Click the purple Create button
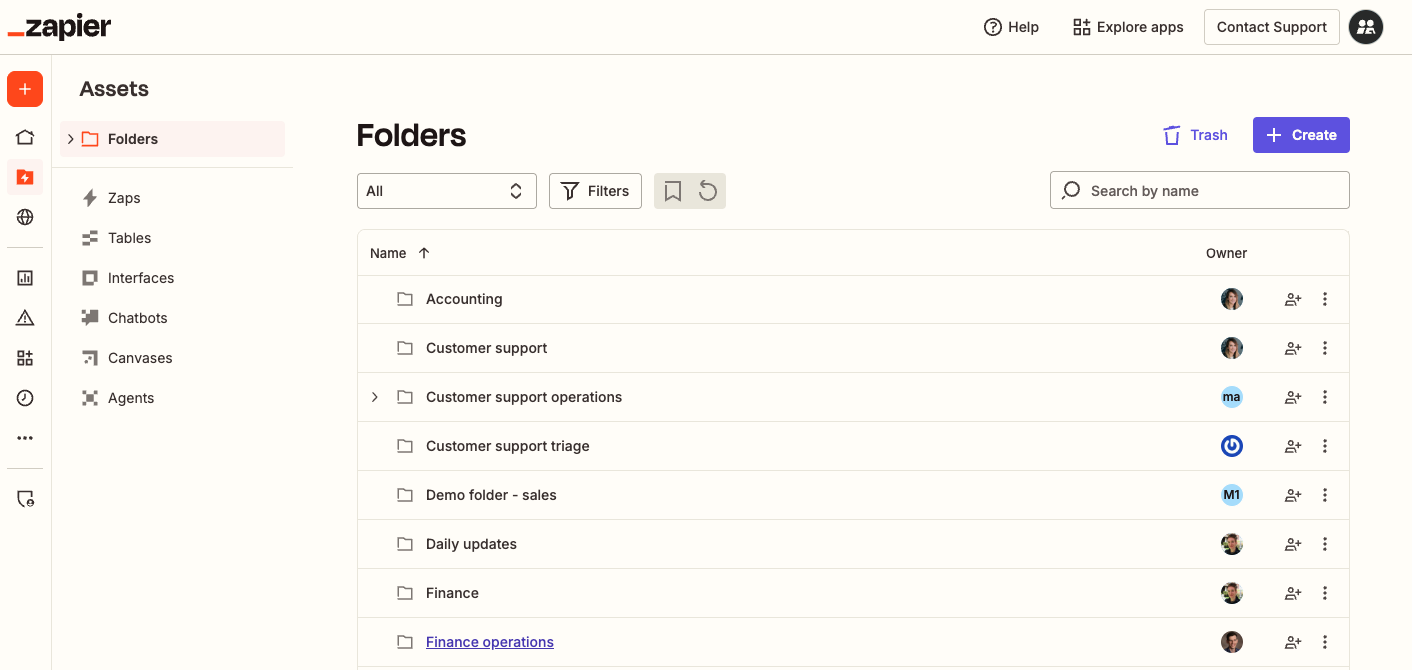 (1300, 135)
